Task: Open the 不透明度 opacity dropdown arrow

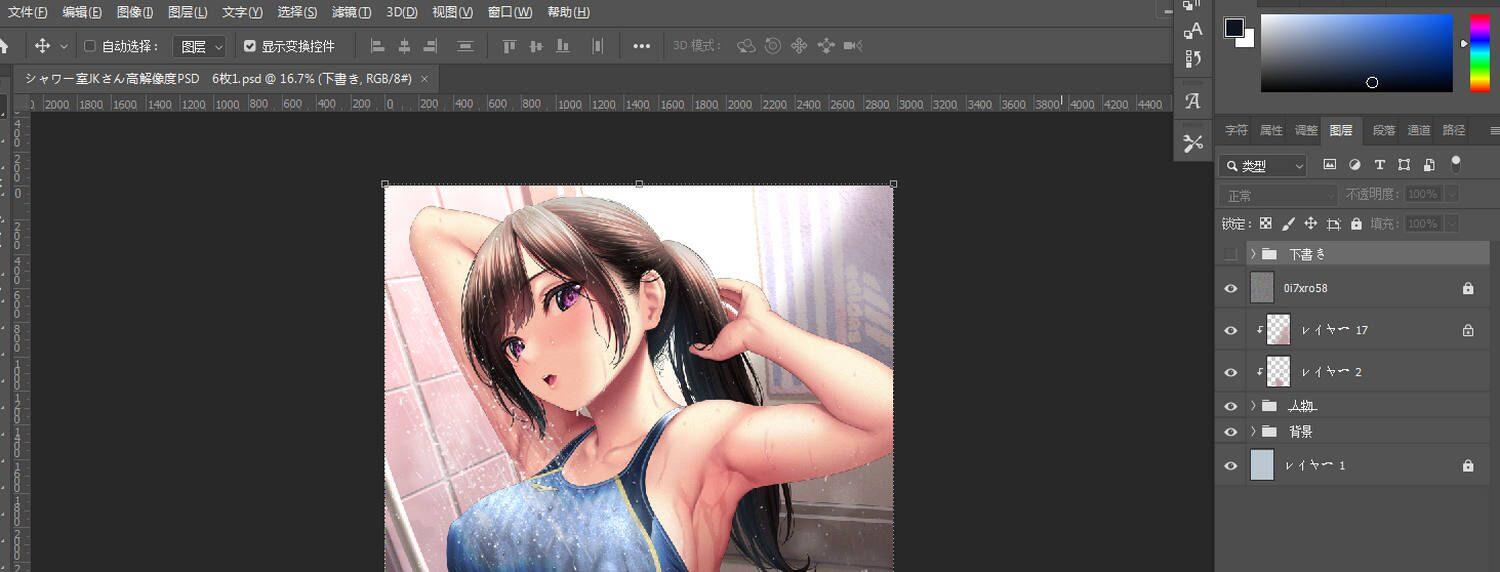Action: coord(1452,194)
